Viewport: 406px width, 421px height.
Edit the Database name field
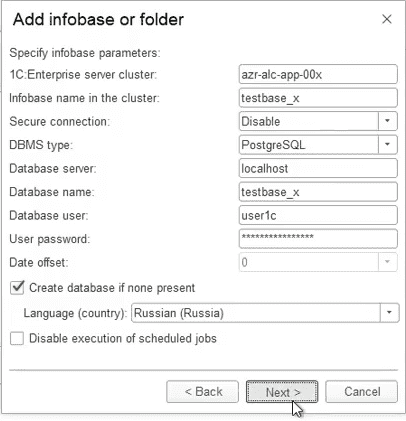[318, 192]
